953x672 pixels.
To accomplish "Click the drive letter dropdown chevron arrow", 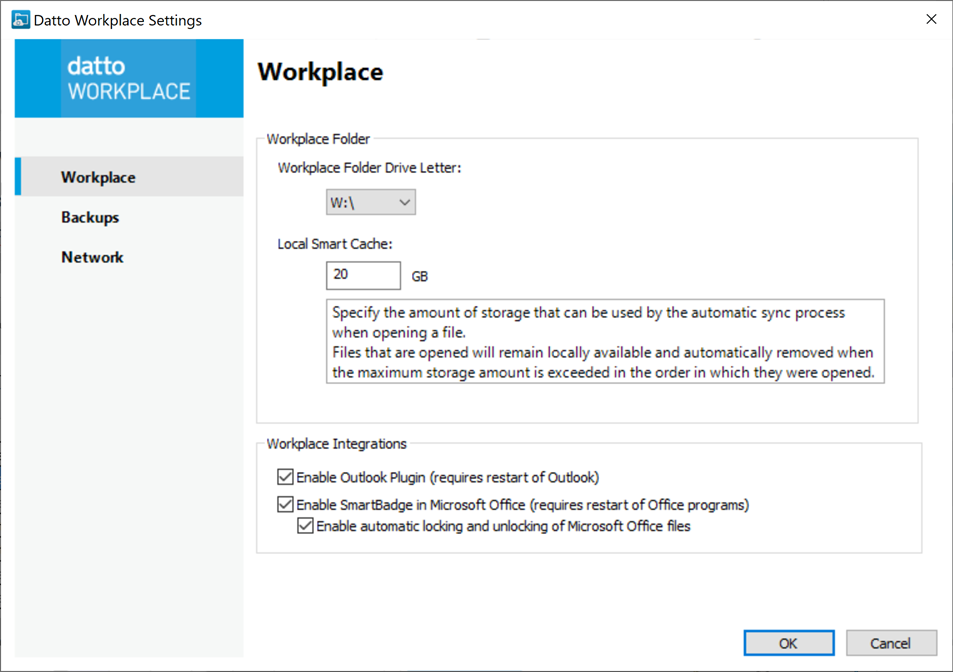I will [x=404, y=203].
